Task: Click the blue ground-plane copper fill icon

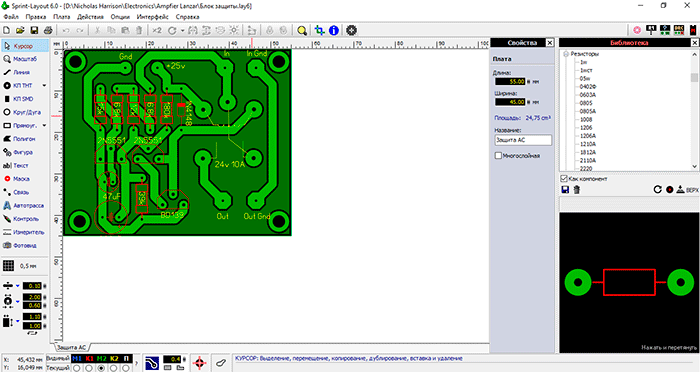Action: click(x=152, y=363)
